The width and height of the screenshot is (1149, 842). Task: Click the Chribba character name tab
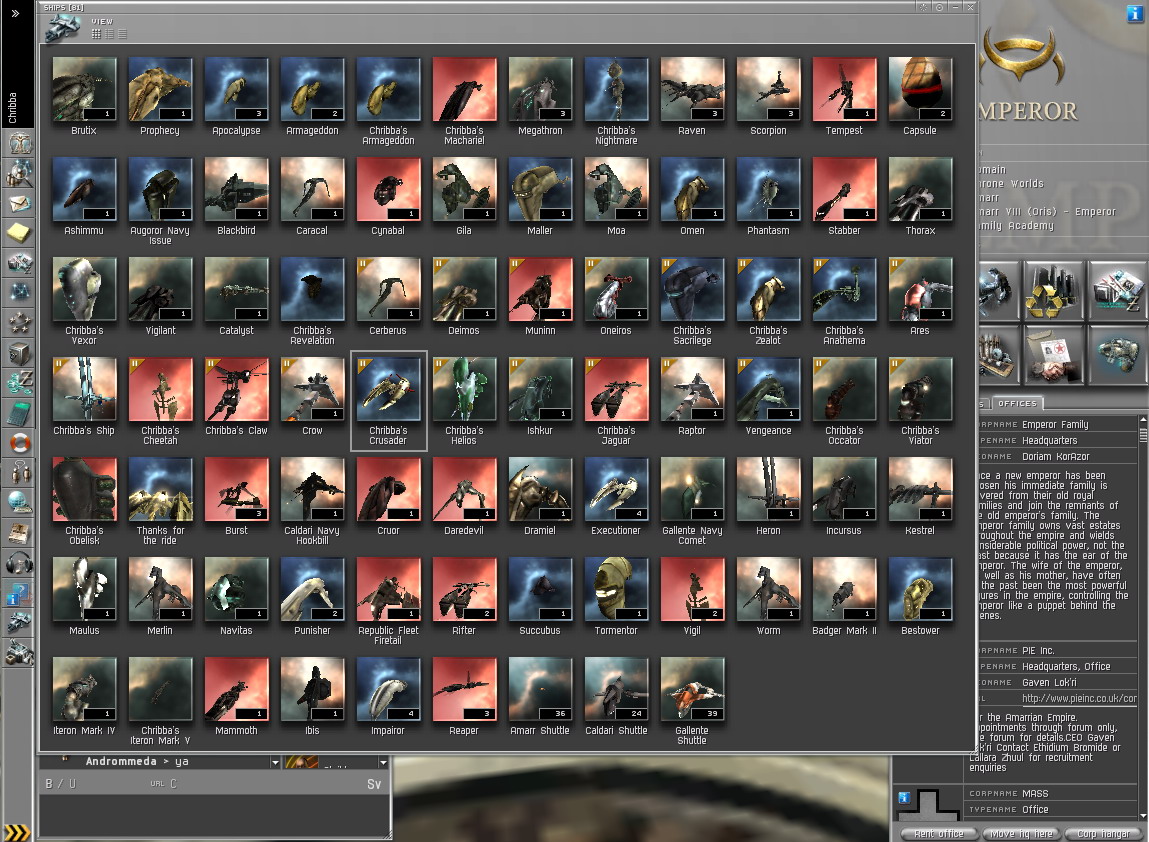pos(12,108)
